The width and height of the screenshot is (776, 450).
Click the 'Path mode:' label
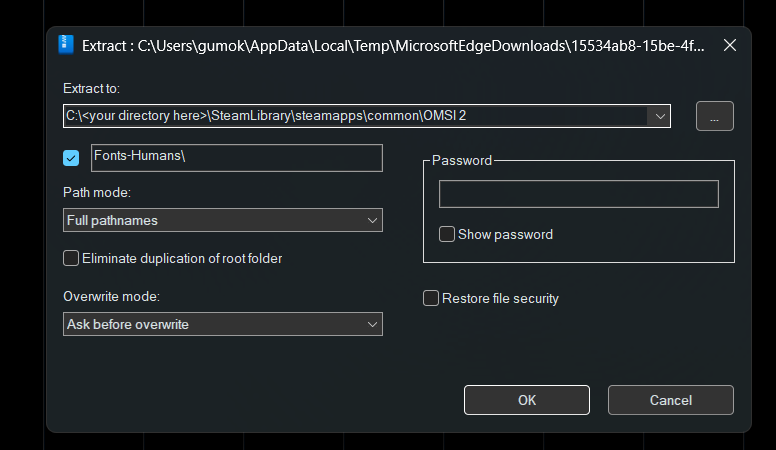97,192
